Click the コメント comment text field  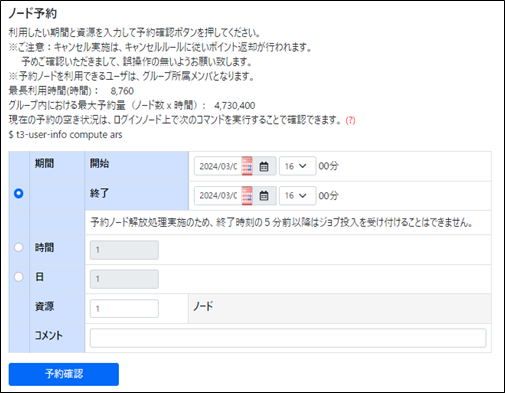[x=288, y=338]
